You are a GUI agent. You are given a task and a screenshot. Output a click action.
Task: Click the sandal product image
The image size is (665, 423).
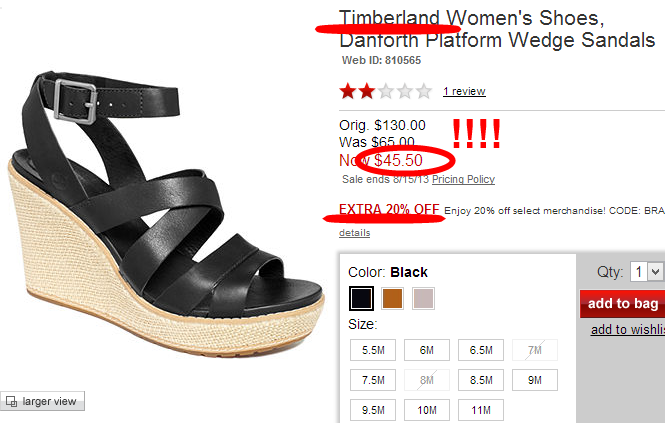(x=166, y=214)
